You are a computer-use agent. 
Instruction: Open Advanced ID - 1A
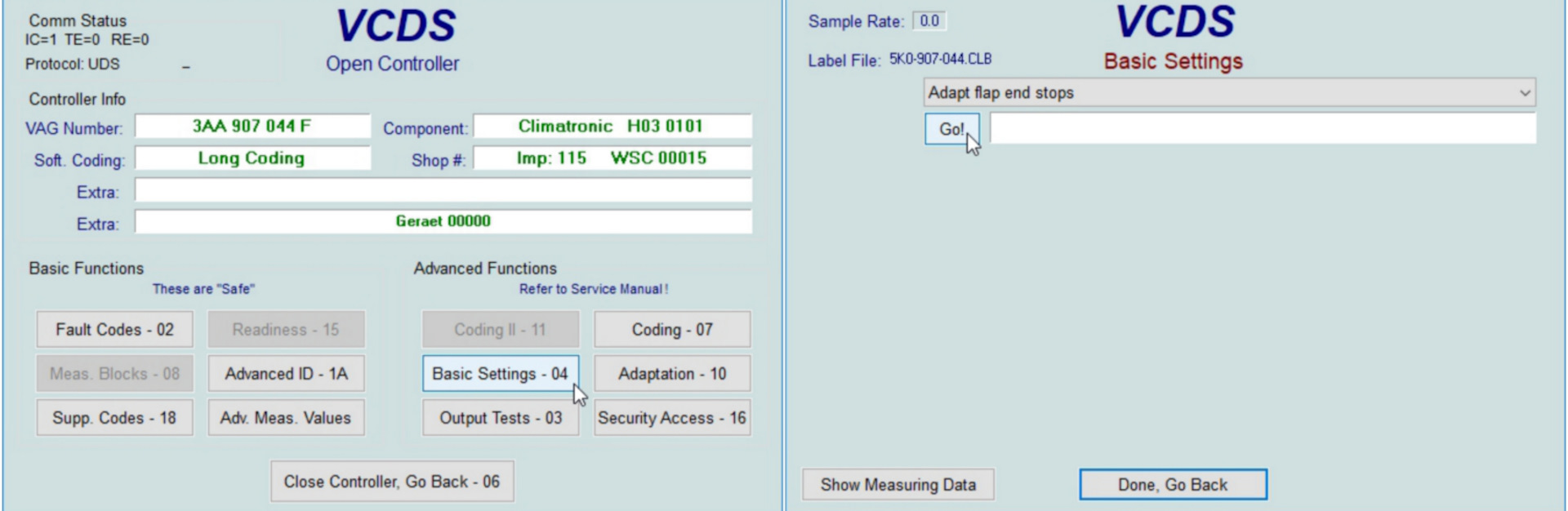286,374
